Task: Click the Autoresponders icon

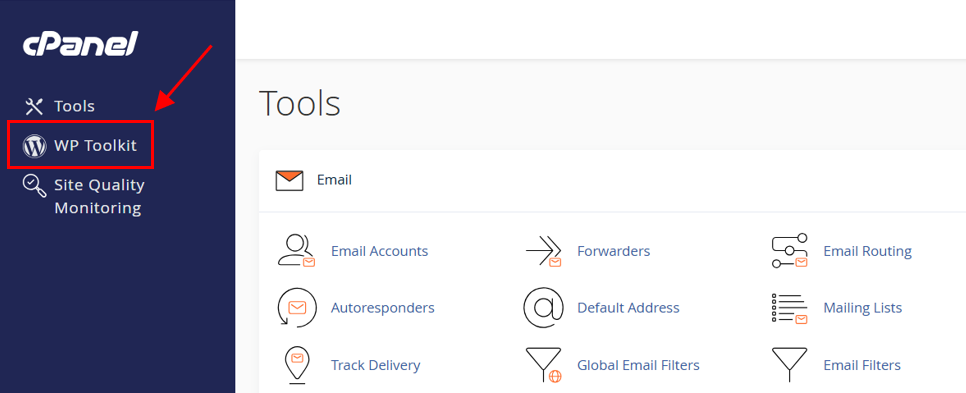Action: pos(297,307)
